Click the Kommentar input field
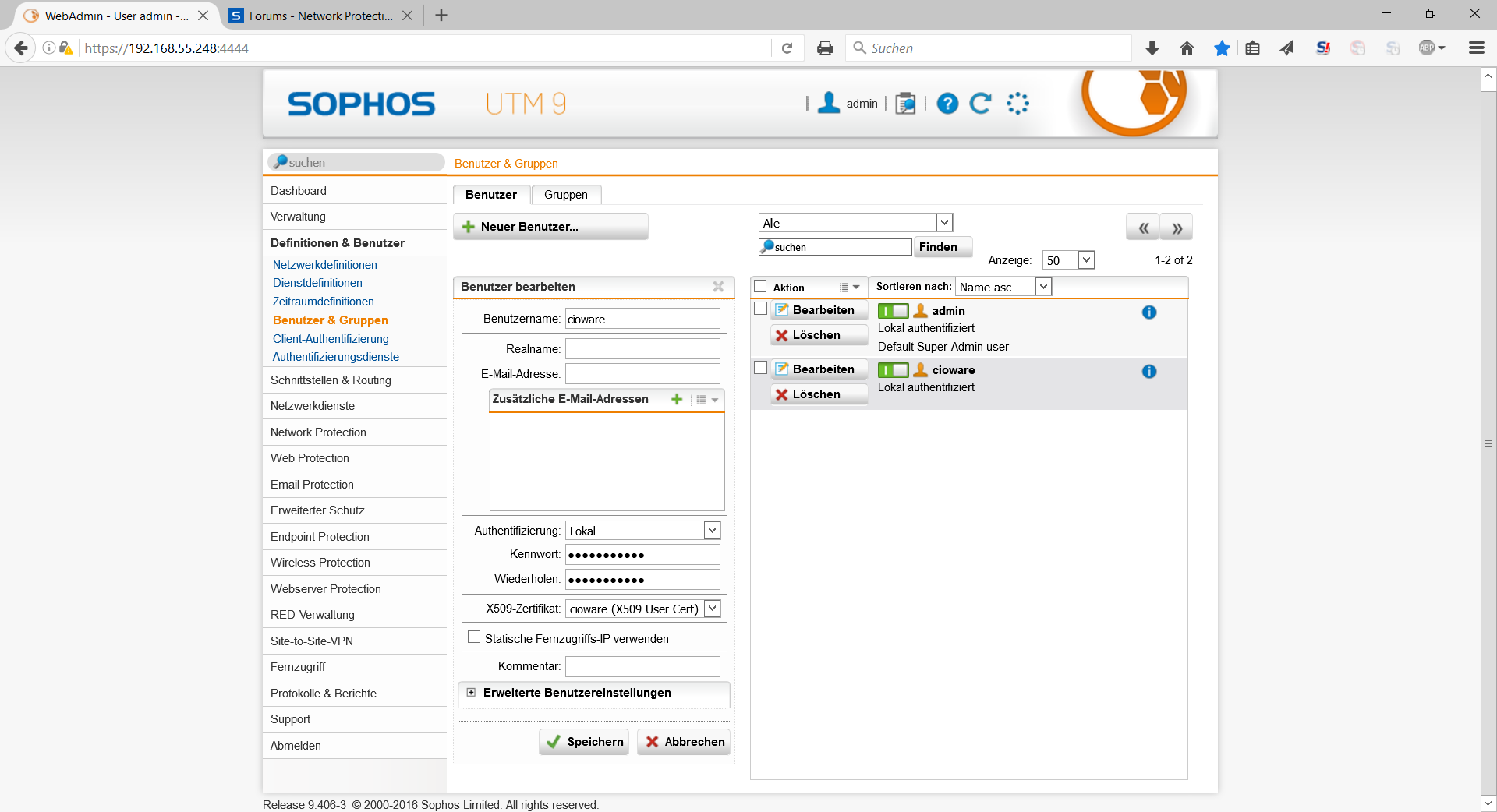This screenshot has height=812, width=1497. [x=642, y=666]
